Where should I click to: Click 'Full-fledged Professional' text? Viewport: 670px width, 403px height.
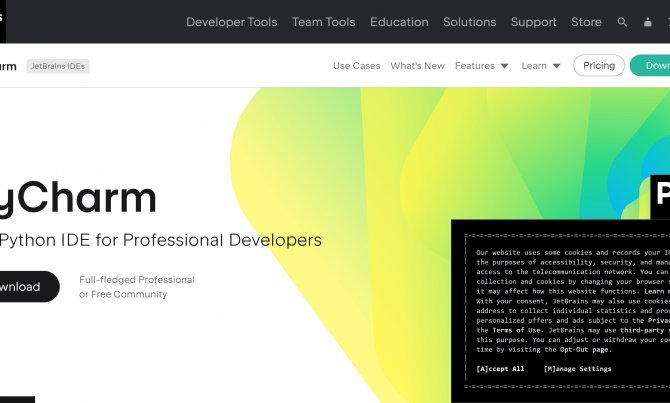click(137, 280)
